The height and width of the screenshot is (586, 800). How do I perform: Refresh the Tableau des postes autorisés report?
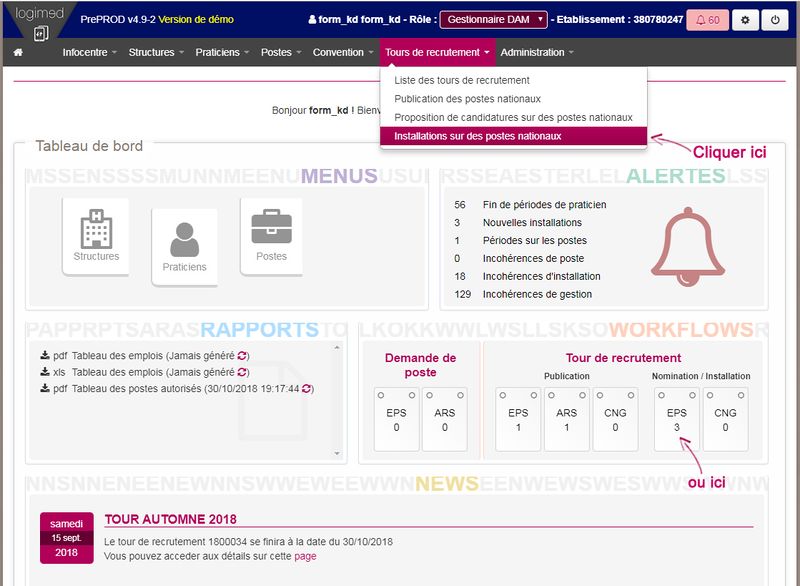point(306,389)
